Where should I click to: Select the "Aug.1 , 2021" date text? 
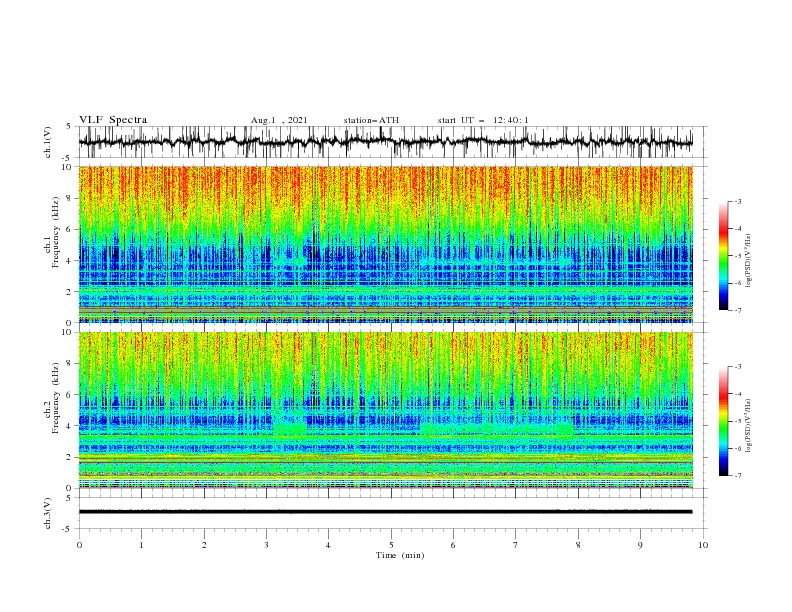(x=279, y=120)
